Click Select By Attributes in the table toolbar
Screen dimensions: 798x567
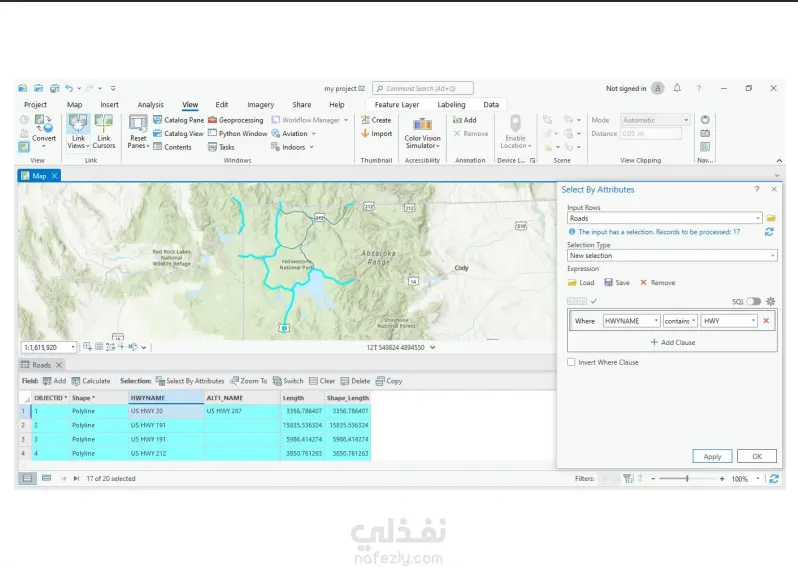coord(190,381)
